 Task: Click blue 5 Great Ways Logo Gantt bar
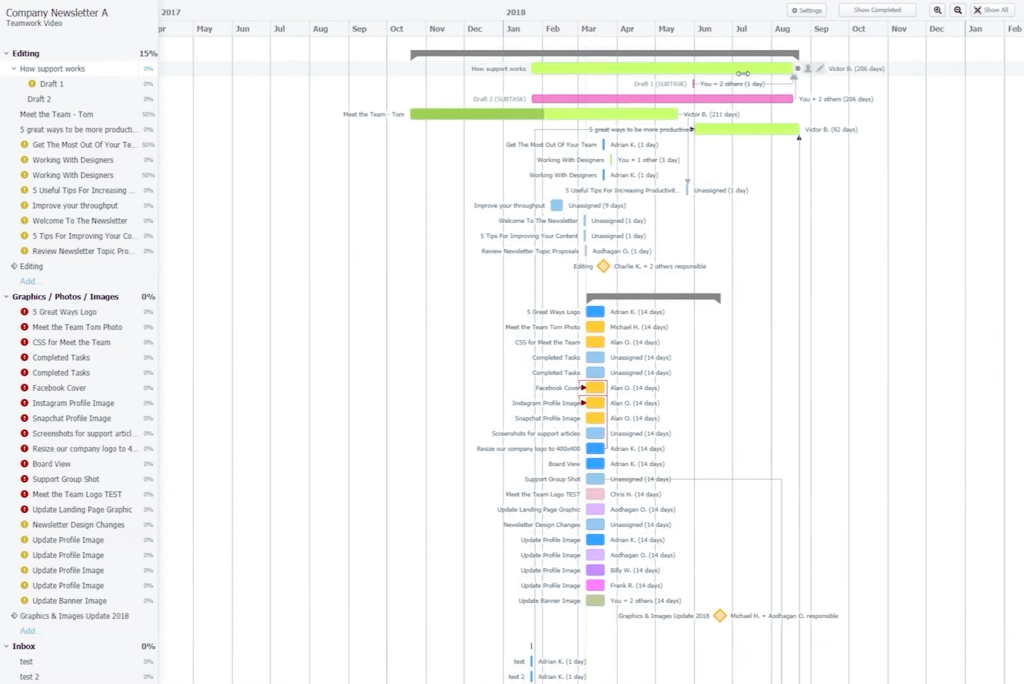pyautogui.click(x=595, y=312)
